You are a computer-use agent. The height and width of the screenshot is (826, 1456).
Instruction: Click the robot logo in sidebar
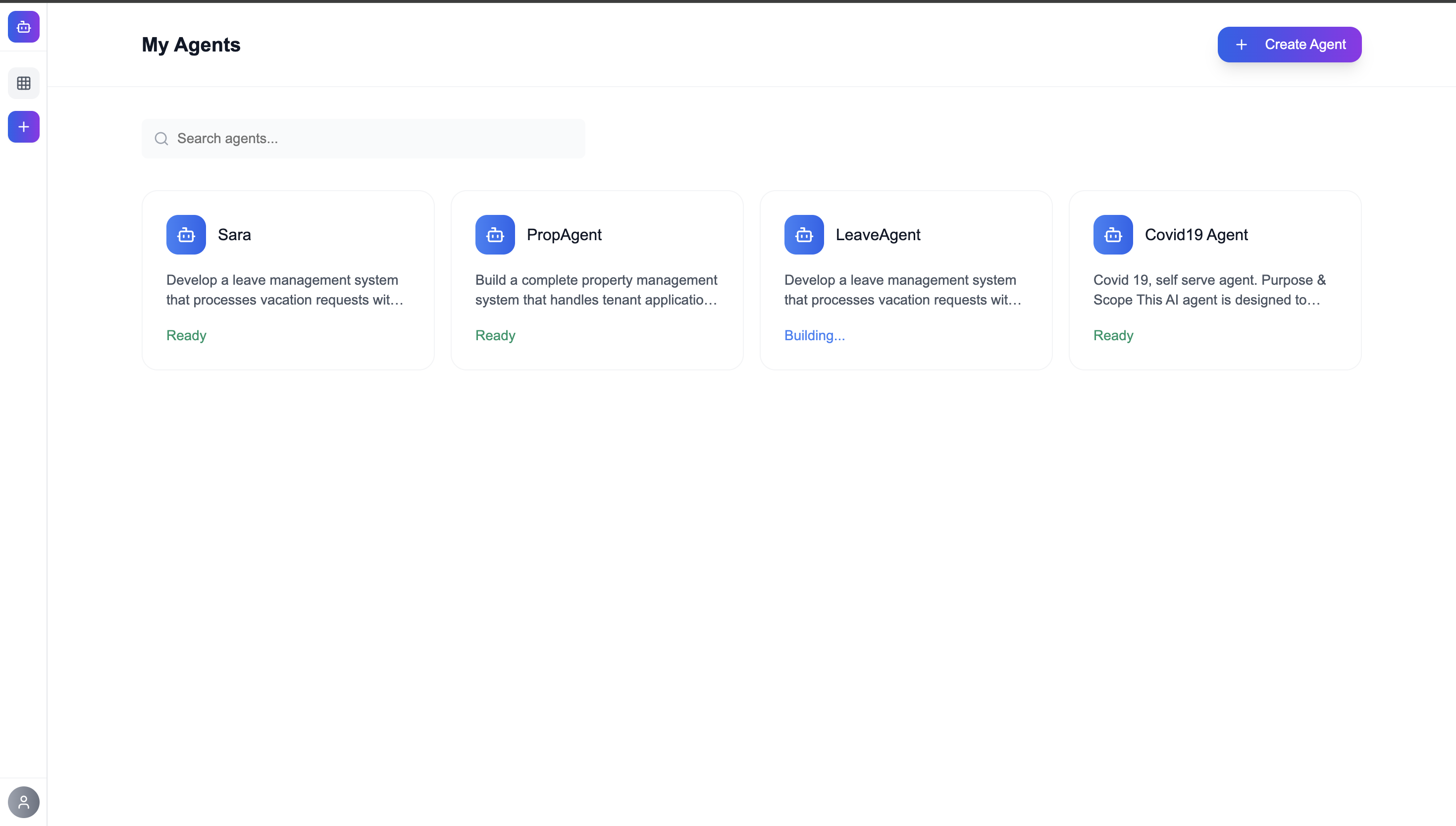click(x=23, y=27)
